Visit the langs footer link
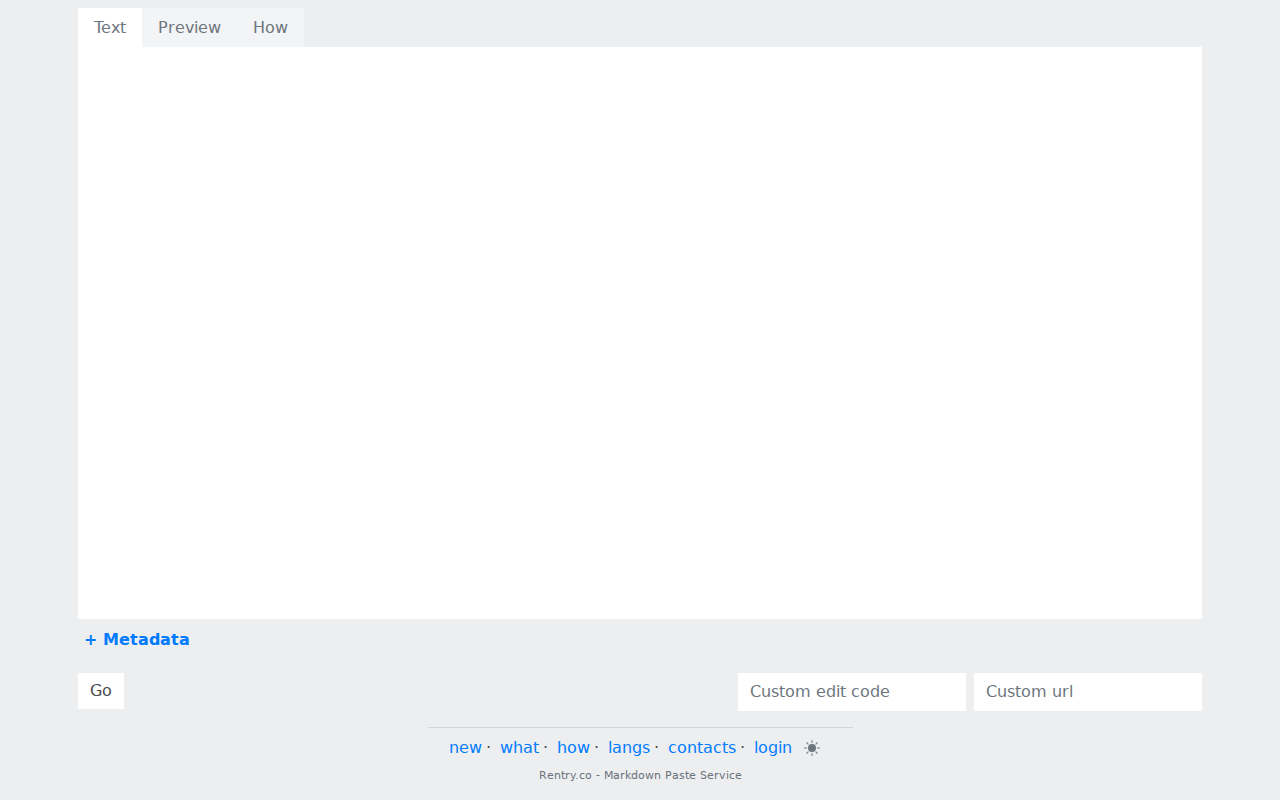This screenshot has height=800, width=1280. tap(628, 748)
